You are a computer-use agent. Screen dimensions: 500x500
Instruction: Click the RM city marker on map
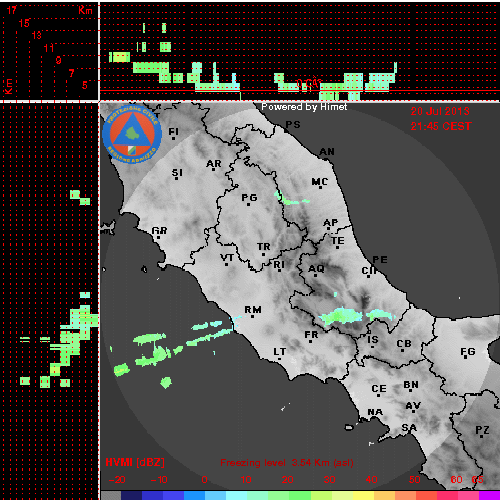(x=253, y=316)
